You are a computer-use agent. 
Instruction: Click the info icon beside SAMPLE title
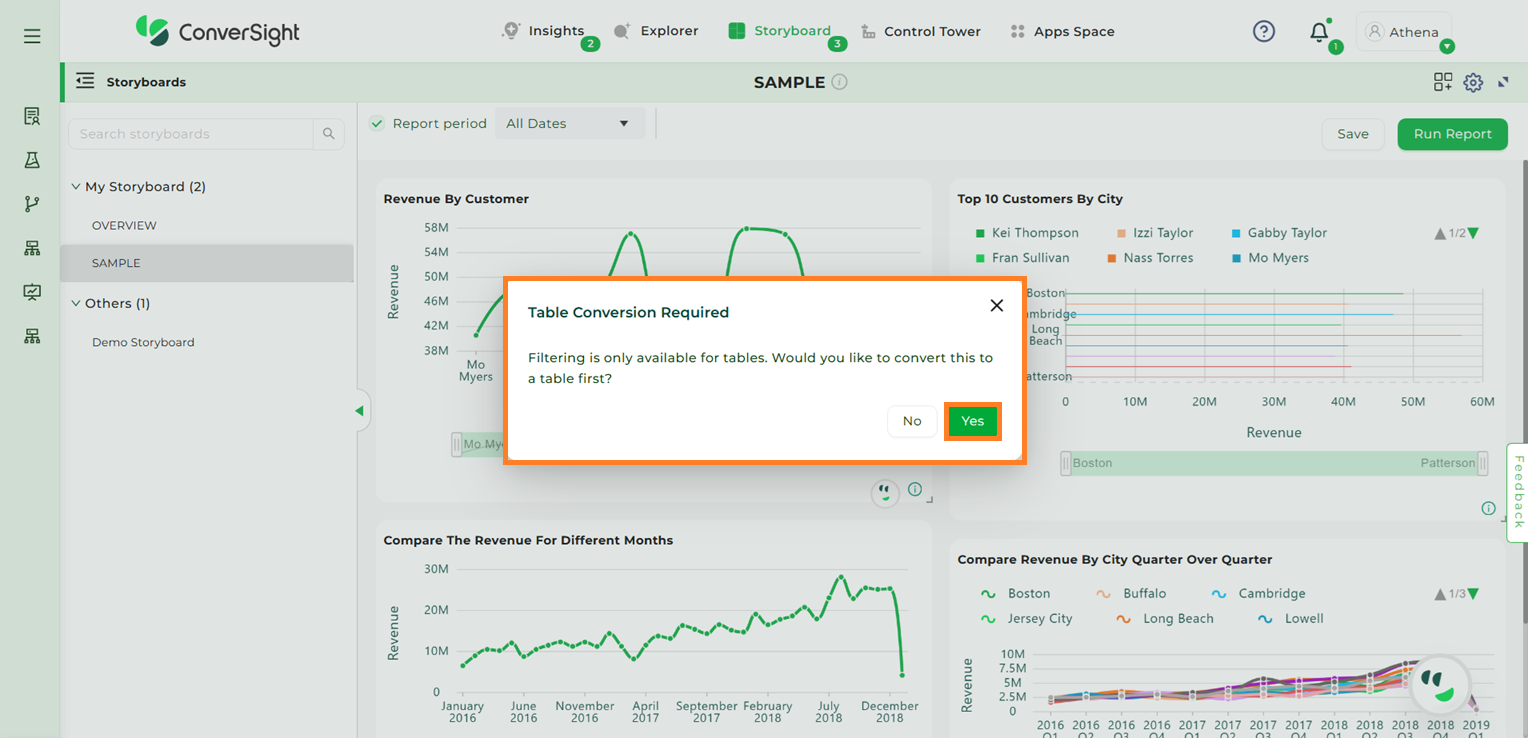pyautogui.click(x=840, y=82)
